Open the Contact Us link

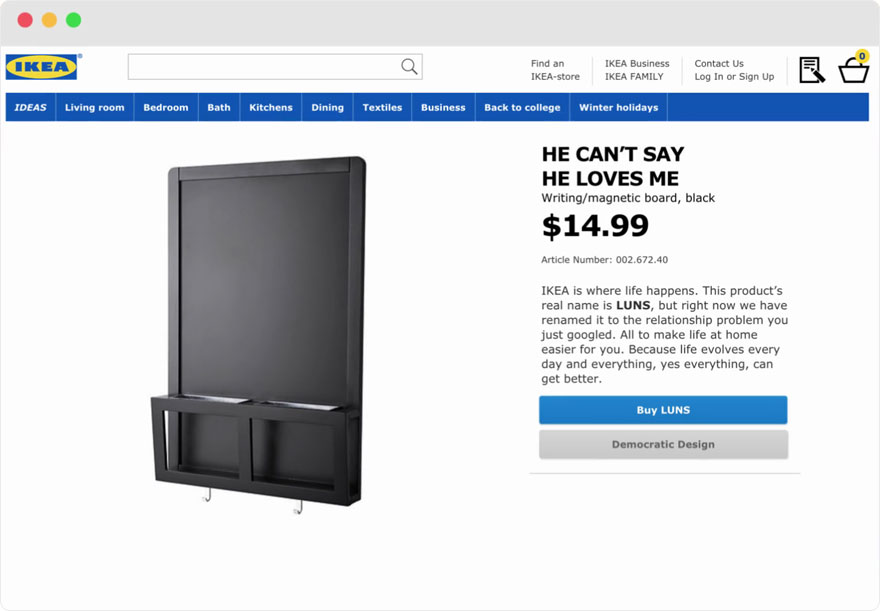click(x=719, y=64)
